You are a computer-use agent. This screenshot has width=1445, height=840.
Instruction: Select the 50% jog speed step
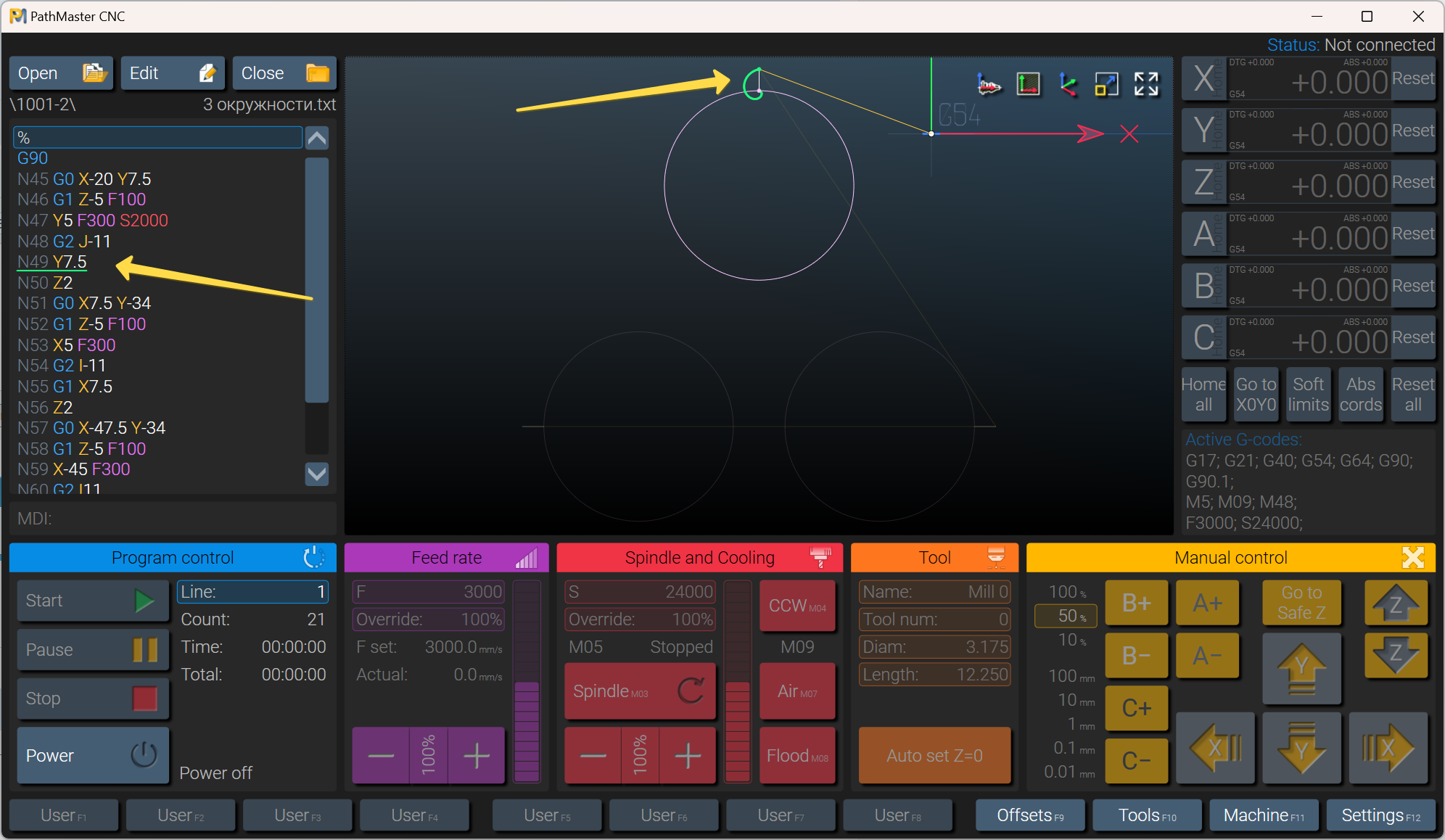(x=1065, y=616)
